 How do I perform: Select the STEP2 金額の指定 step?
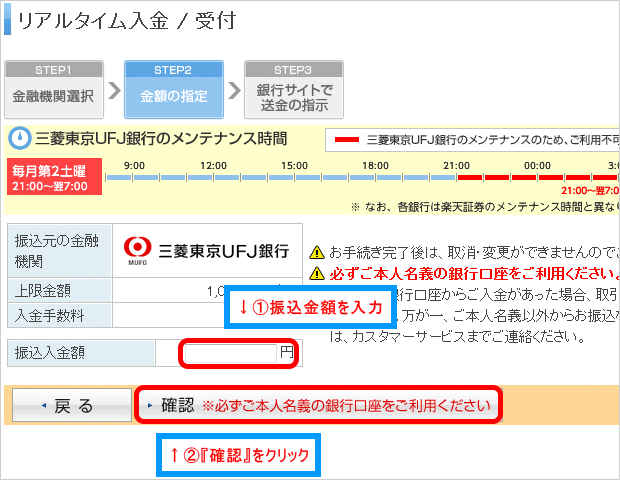pos(174,89)
